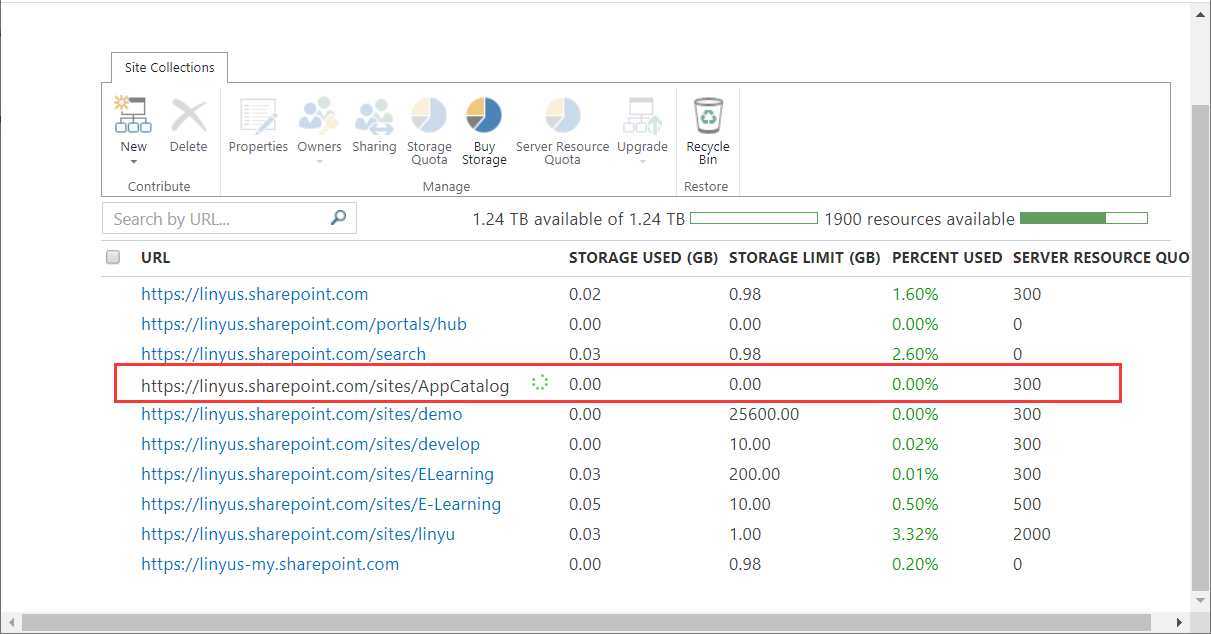Open the sites/develop link
The image size is (1211, 634).
click(x=310, y=444)
